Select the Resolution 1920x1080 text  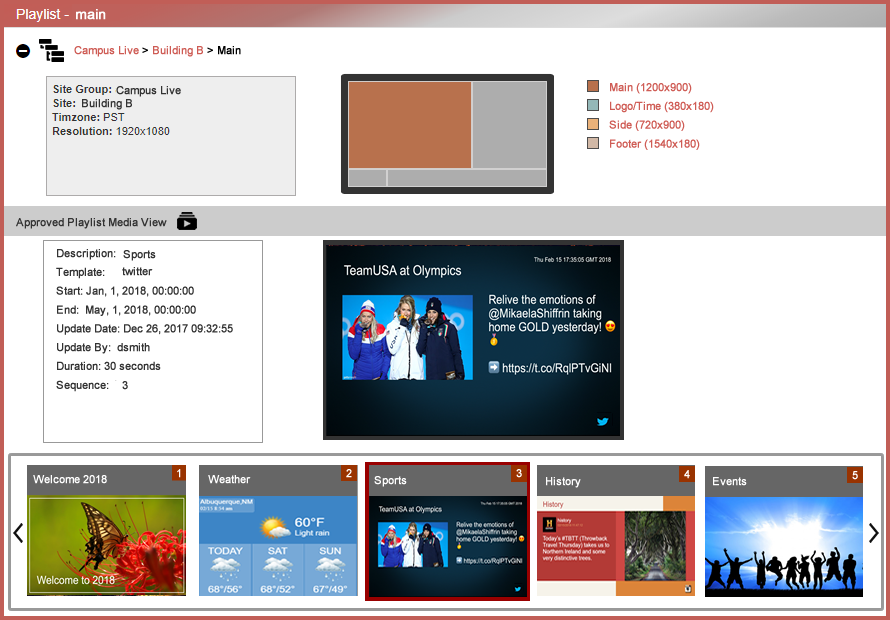click(111, 131)
